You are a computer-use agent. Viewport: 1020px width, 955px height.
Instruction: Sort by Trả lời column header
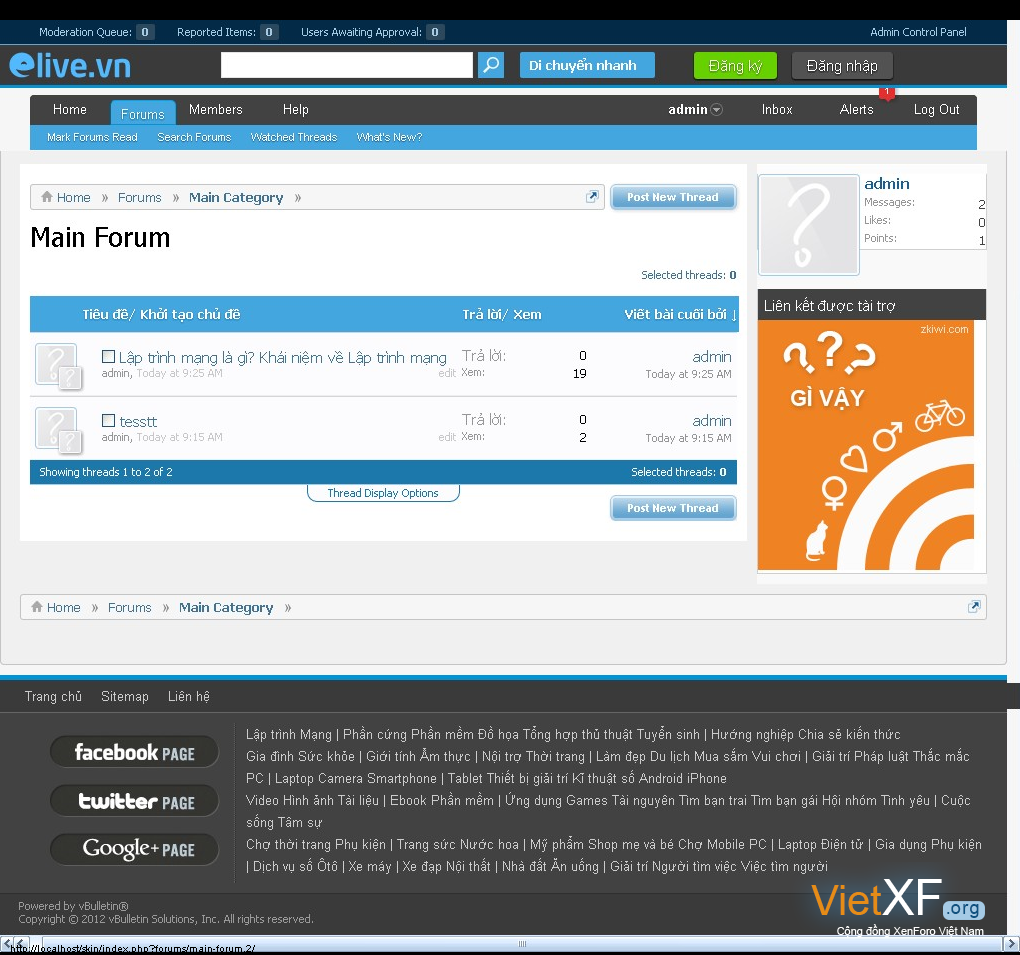502,314
